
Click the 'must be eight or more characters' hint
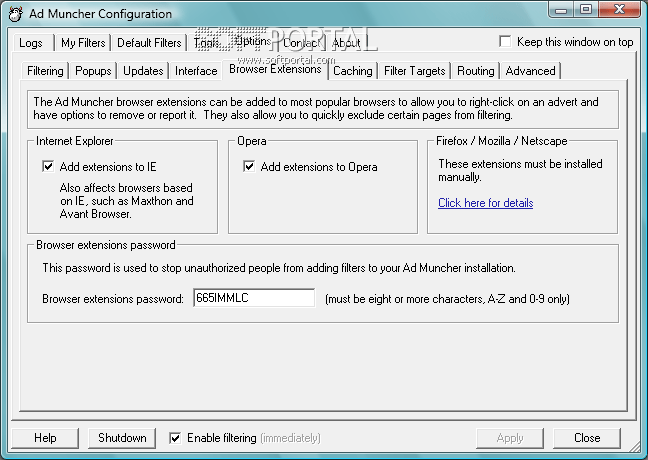click(x=448, y=299)
